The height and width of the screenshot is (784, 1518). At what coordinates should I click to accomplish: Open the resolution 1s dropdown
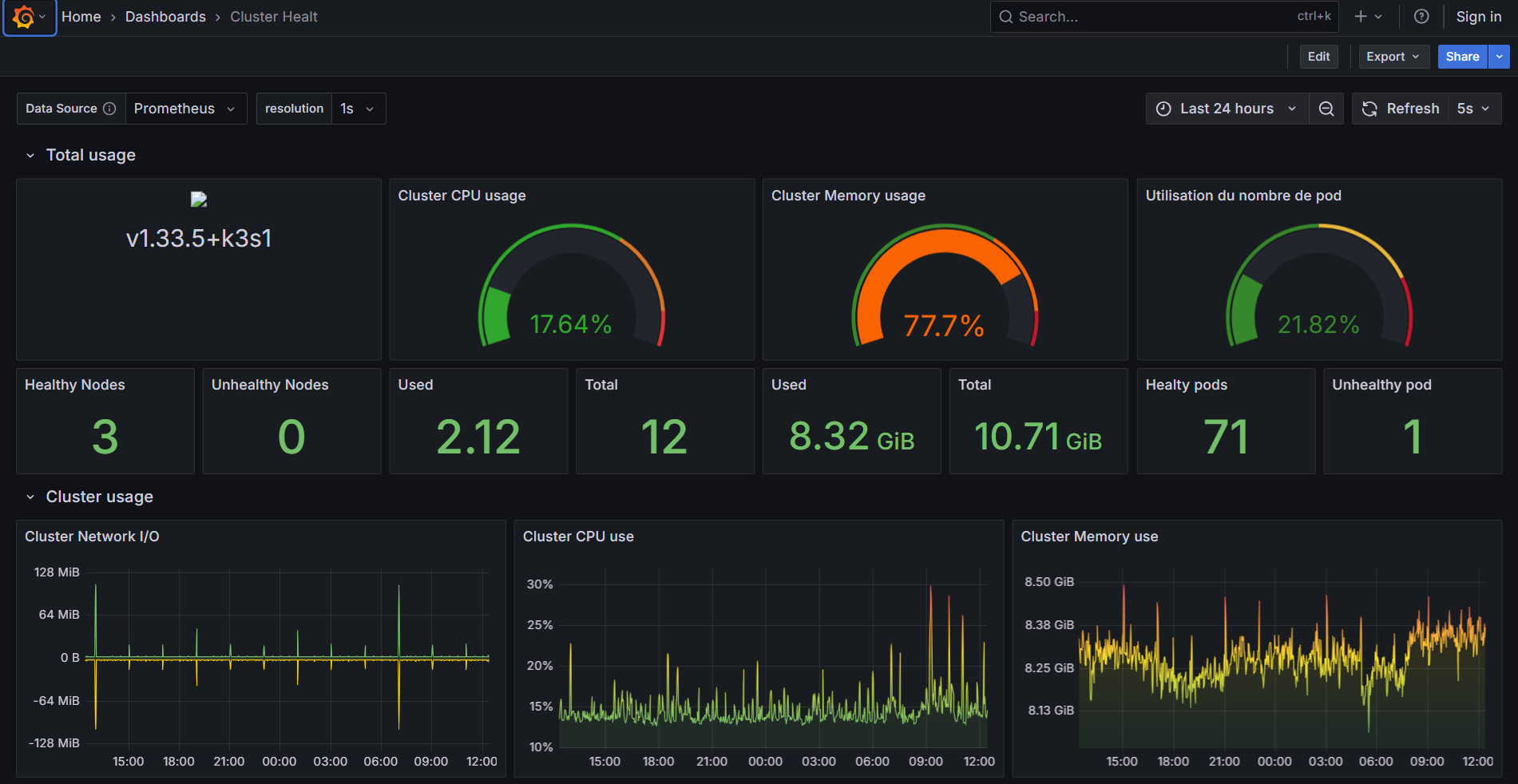(x=359, y=109)
